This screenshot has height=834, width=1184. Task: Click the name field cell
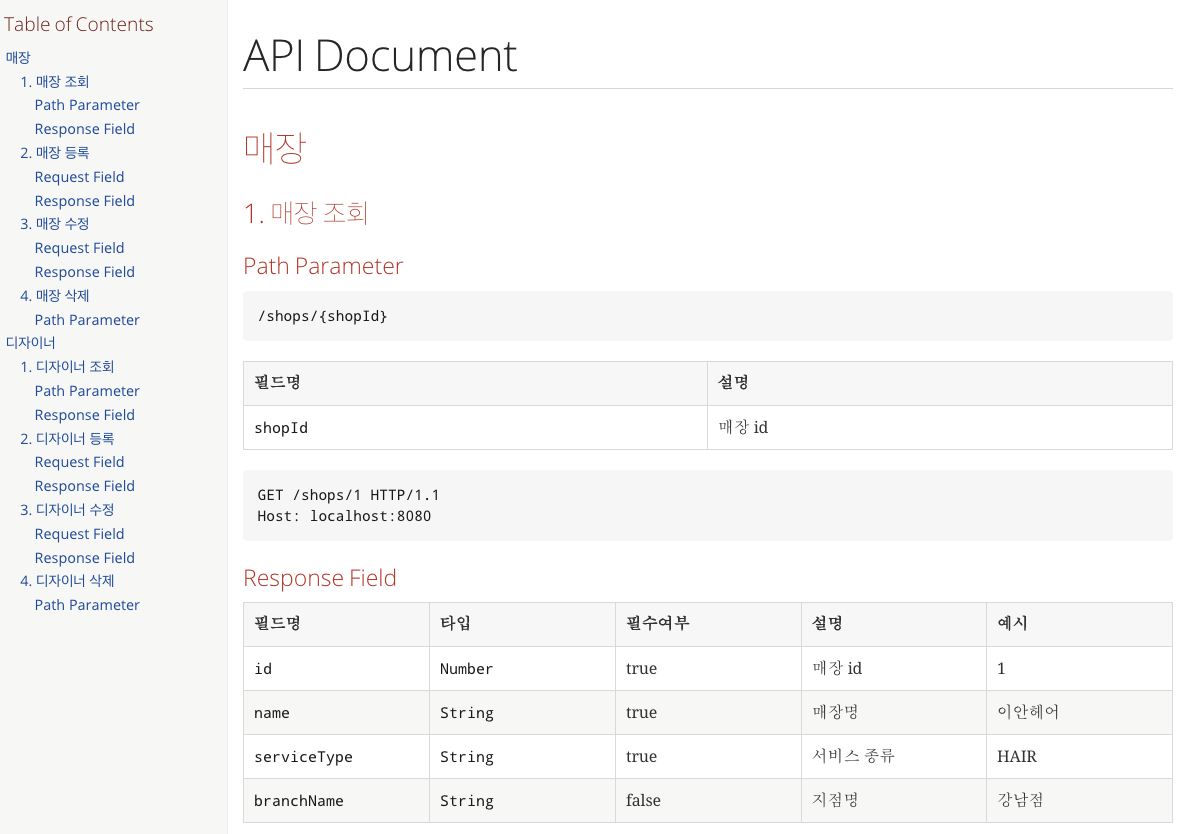pyautogui.click(x=336, y=712)
